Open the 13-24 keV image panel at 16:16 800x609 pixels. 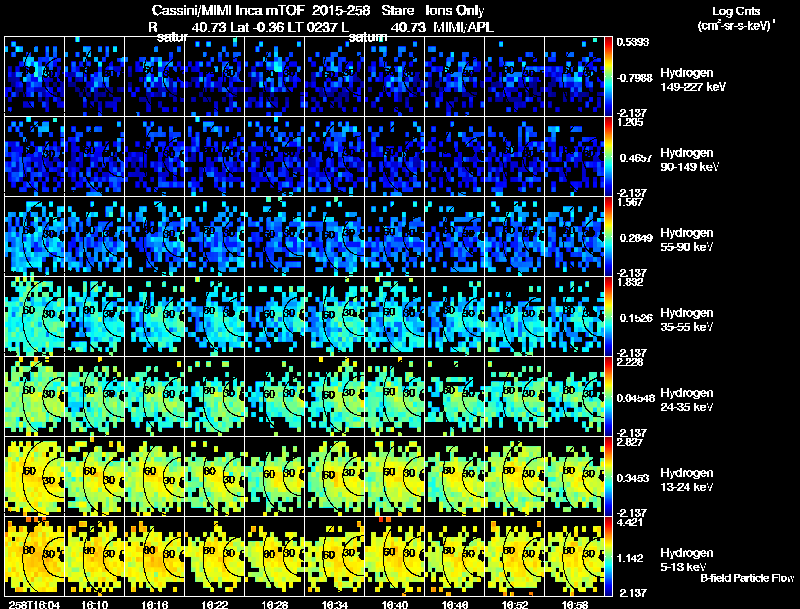click(155, 476)
